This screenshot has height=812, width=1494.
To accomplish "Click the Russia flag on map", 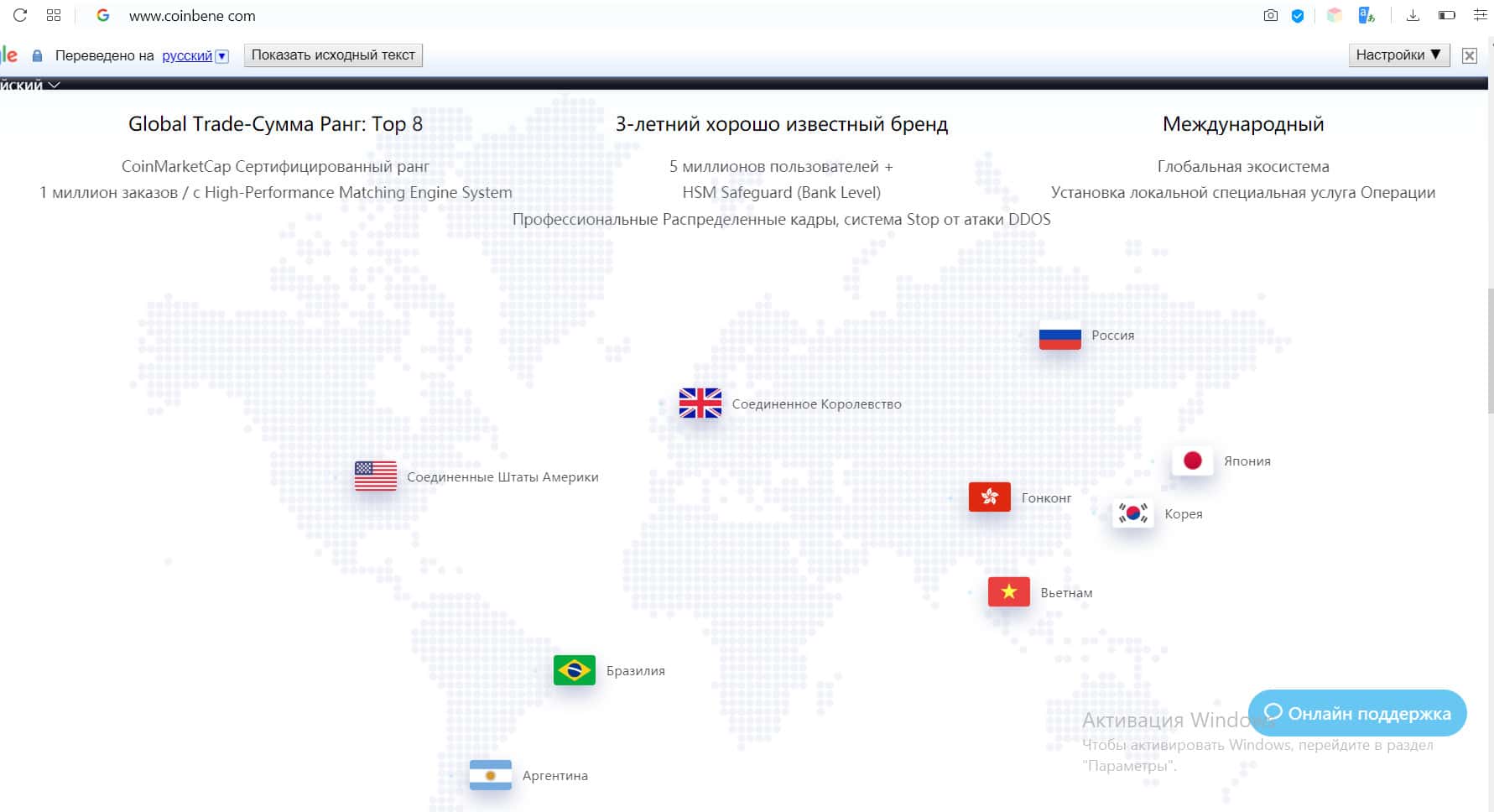I will click(1059, 336).
